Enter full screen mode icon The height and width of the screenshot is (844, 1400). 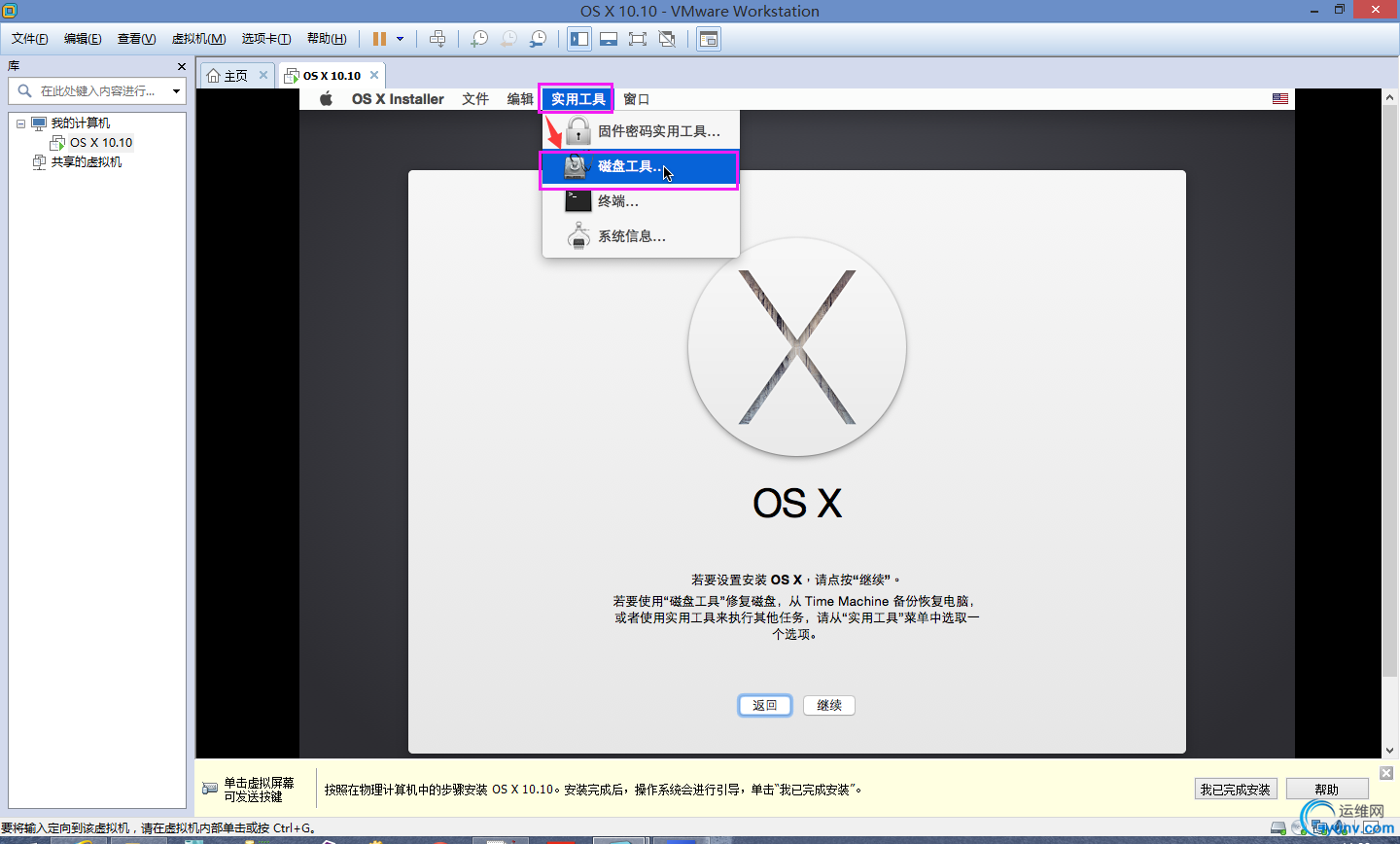638,39
